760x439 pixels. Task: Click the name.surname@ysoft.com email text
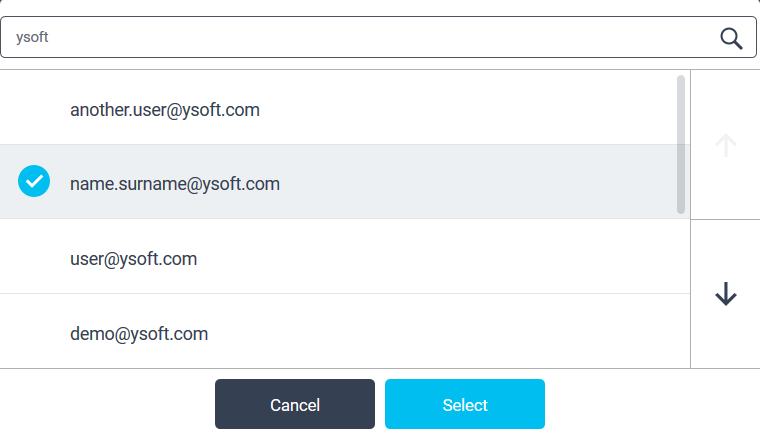coord(175,184)
